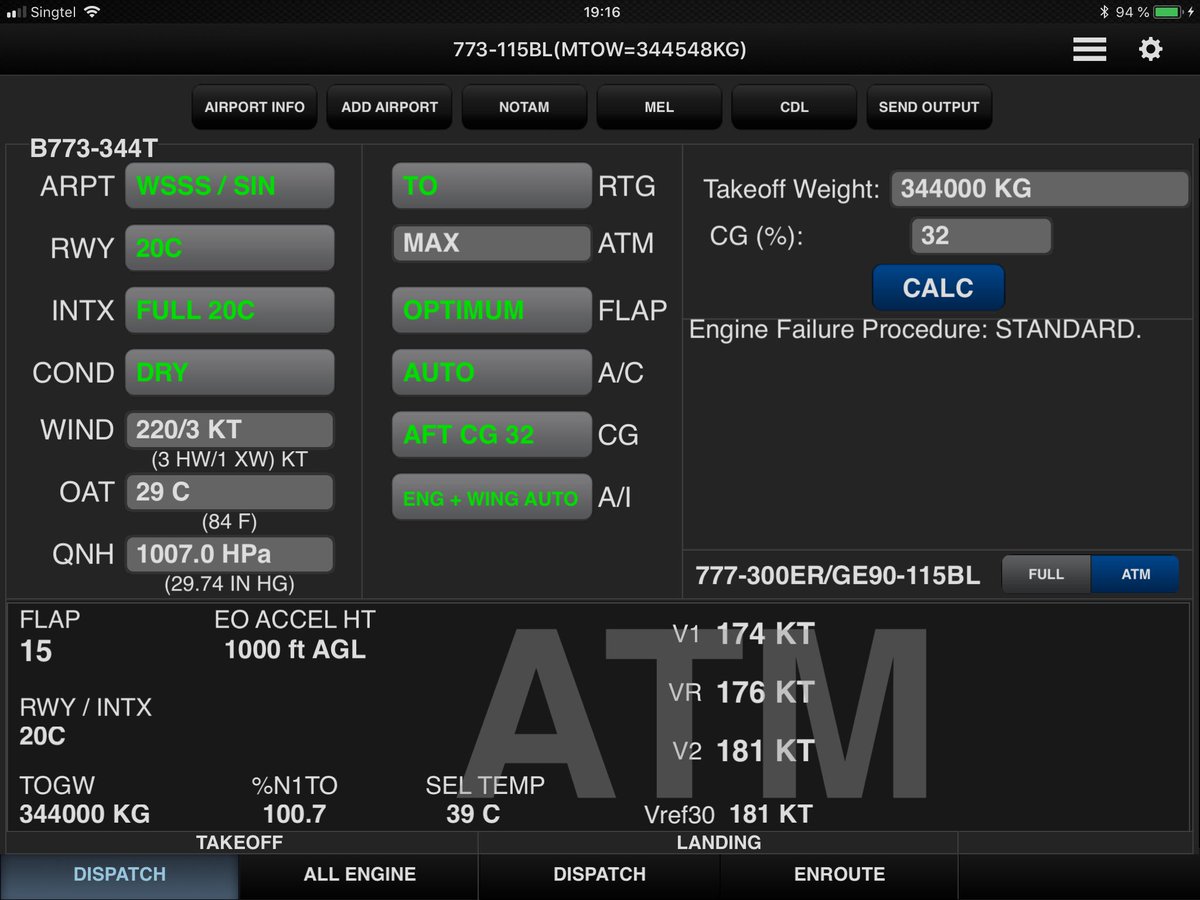Edit Takeoff Weight 344000 KG field
This screenshot has width=1200, height=900.
click(x=1039, y=188)
